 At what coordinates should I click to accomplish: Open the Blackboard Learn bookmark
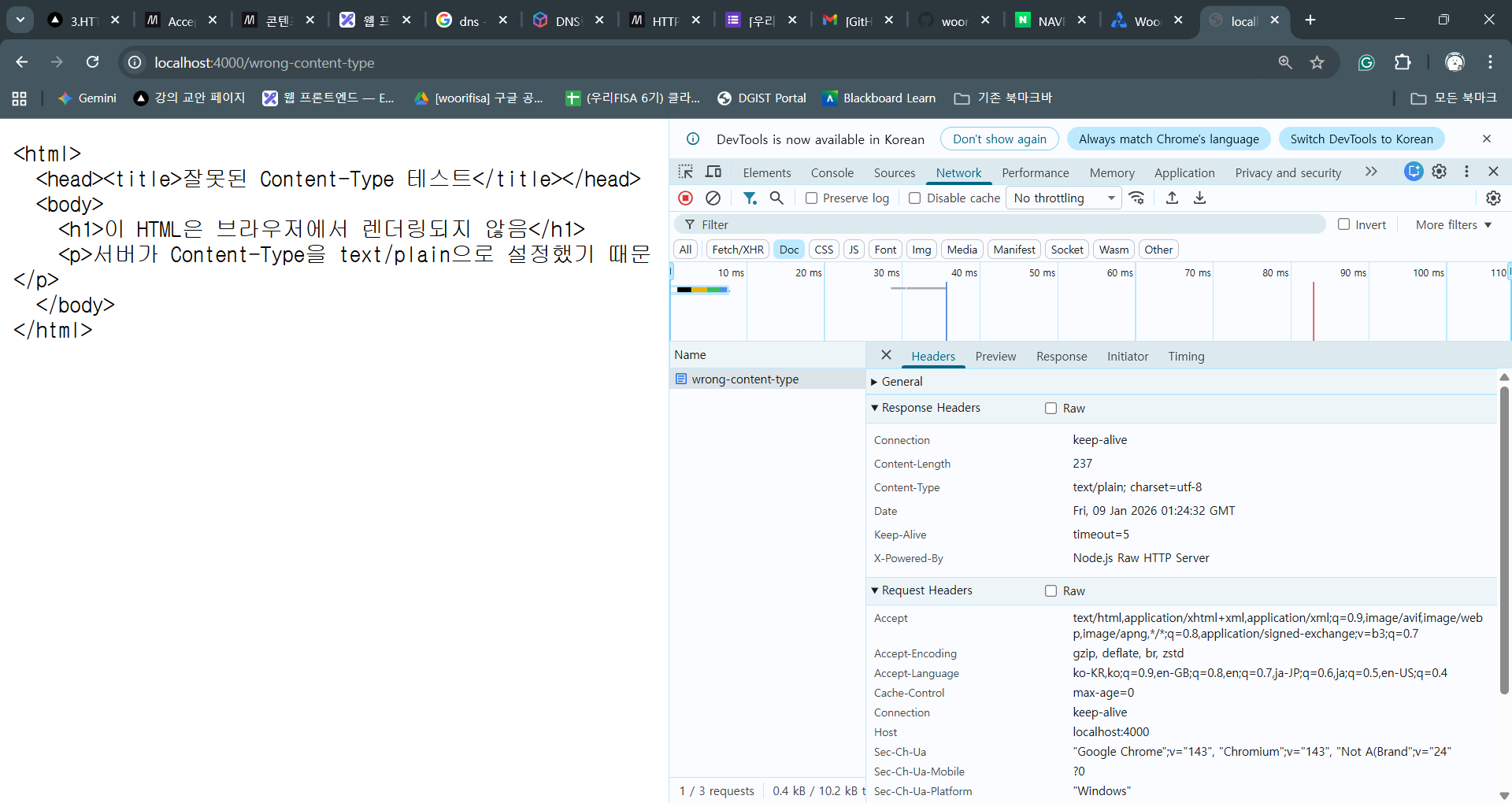point(879,98)
